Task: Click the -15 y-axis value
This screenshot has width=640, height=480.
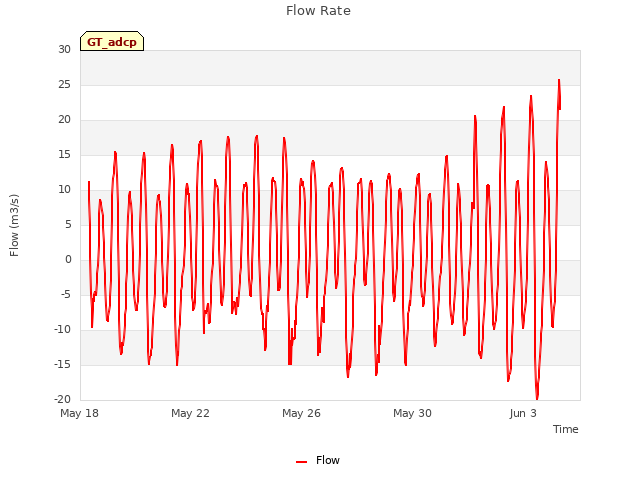Action: [x=63, y=364]
